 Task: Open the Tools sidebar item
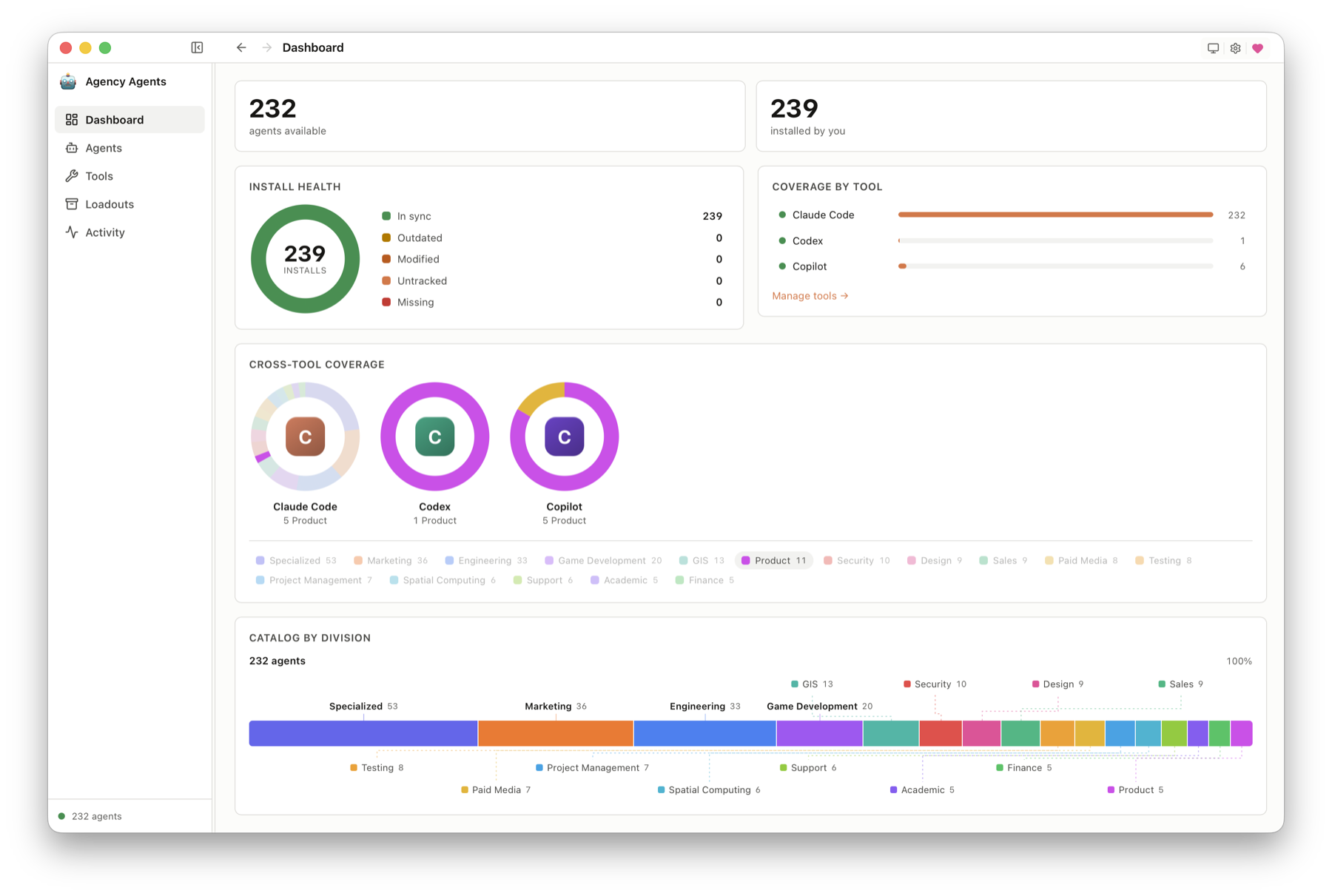point(129,176)
